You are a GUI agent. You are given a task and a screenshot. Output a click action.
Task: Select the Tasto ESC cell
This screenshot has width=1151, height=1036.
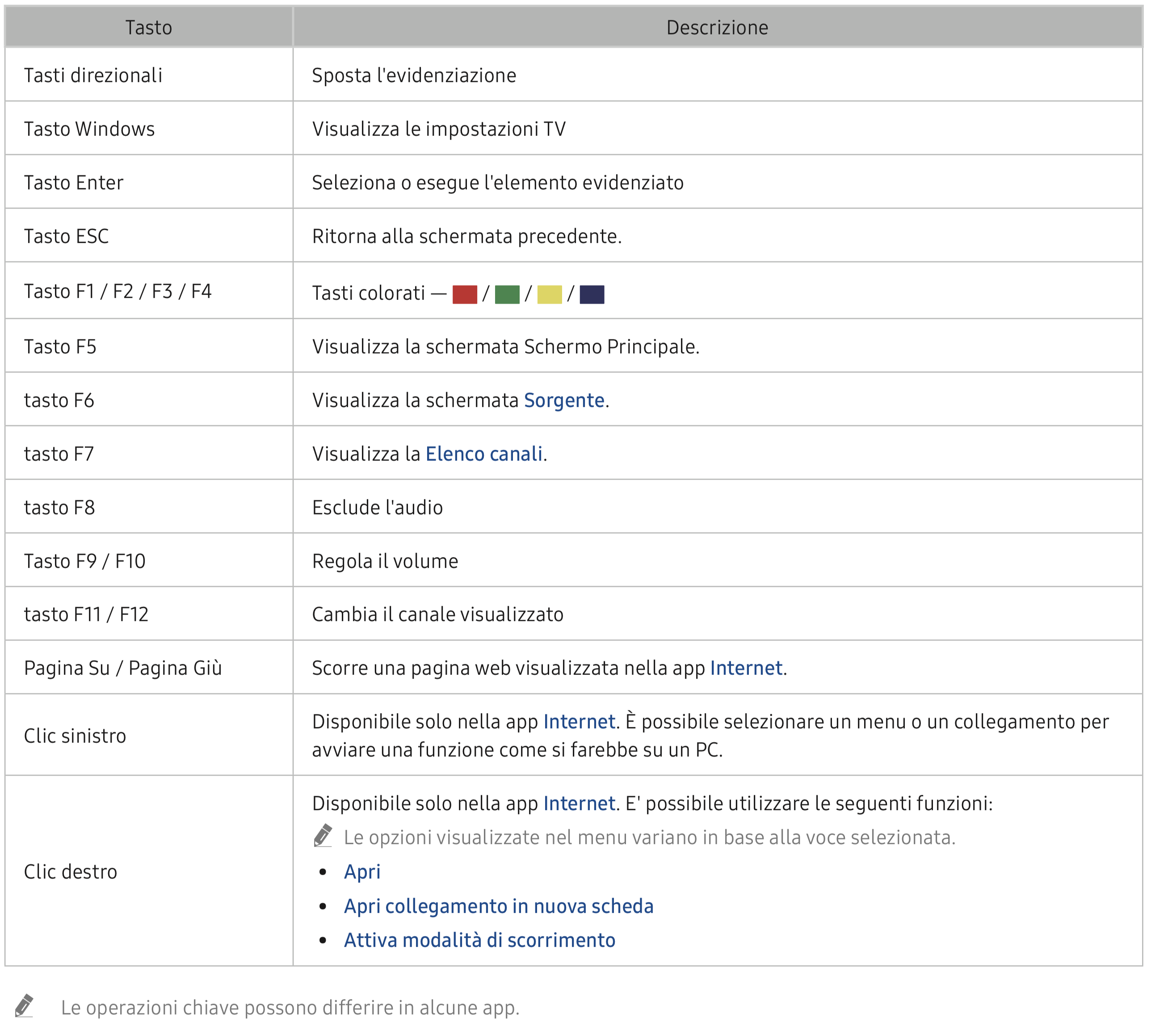[x=148, y=235]
